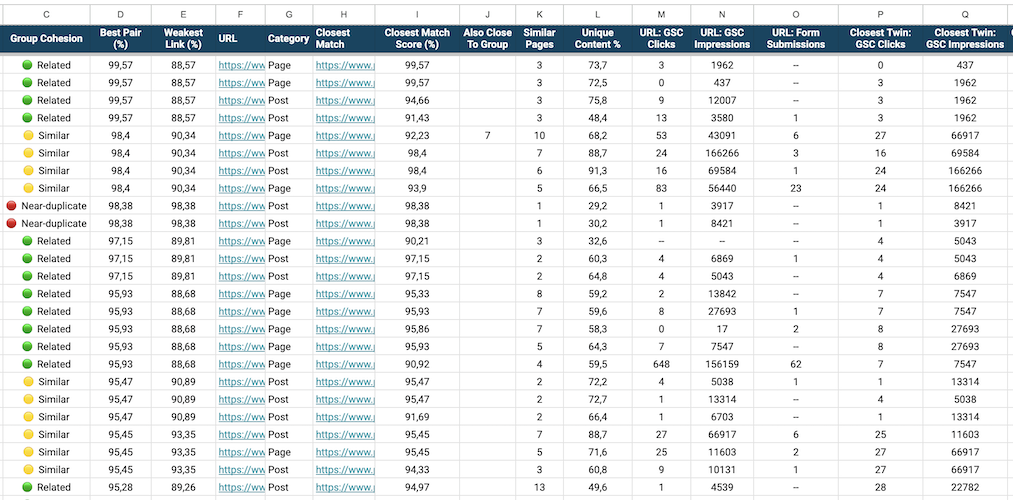
Task: Click the GSC Clicks cell showing 83
Action: (661, 188)
